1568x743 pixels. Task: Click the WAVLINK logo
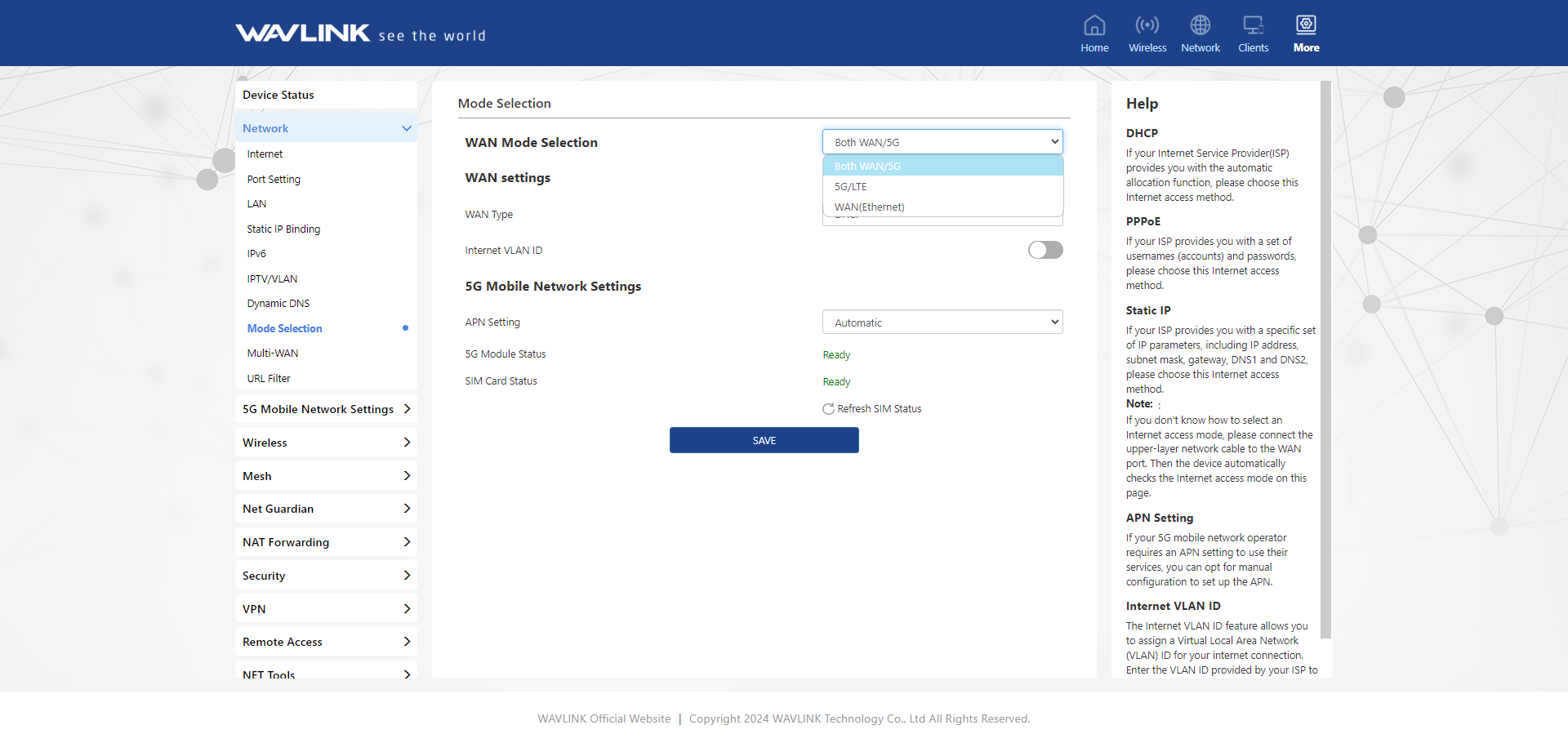pos(303,33)
